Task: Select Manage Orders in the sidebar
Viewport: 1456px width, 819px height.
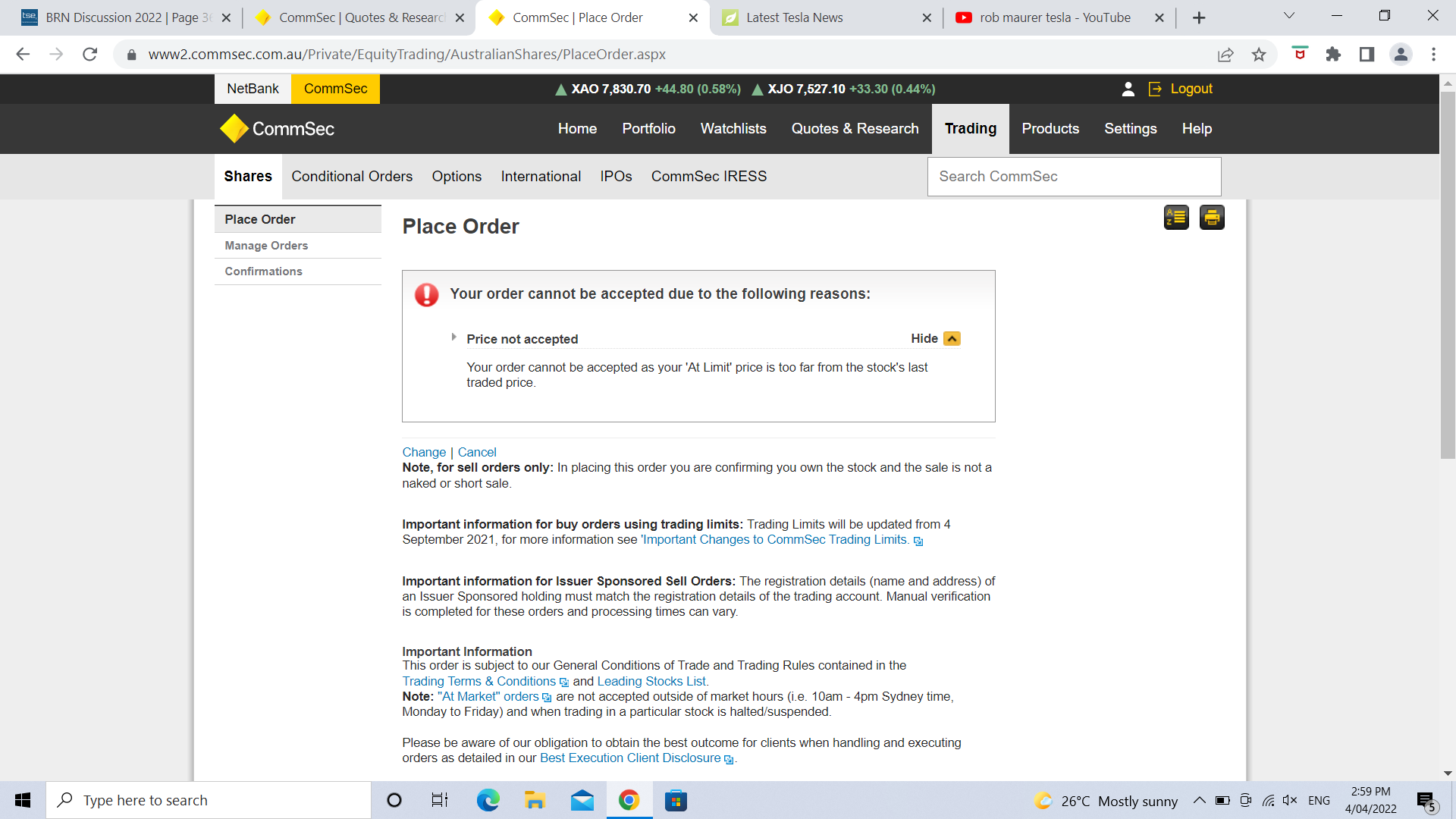Action: (266, 246)
